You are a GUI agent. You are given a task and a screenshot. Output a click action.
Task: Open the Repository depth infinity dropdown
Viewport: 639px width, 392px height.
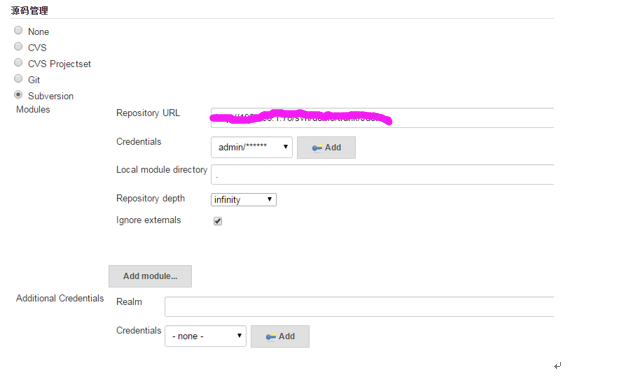(x=244, y=200)
